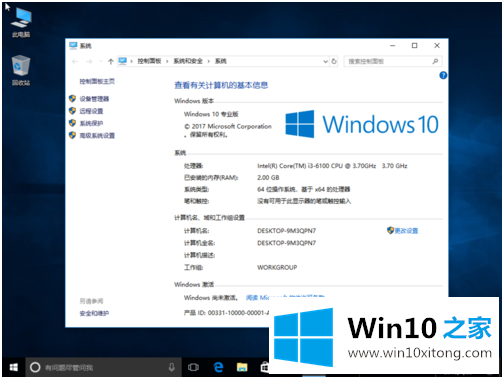Click the microphone icon in taskbar search
504x379 pixels.
[x=172, y=367]
